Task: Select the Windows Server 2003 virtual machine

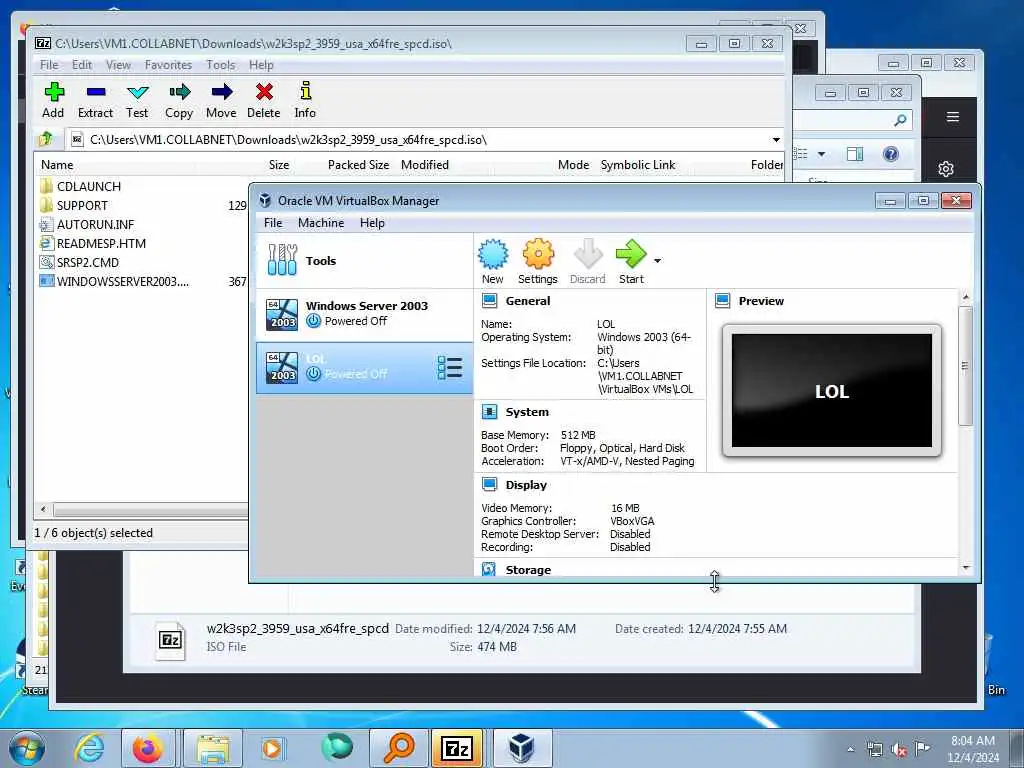Action: [x=364, y=314]
